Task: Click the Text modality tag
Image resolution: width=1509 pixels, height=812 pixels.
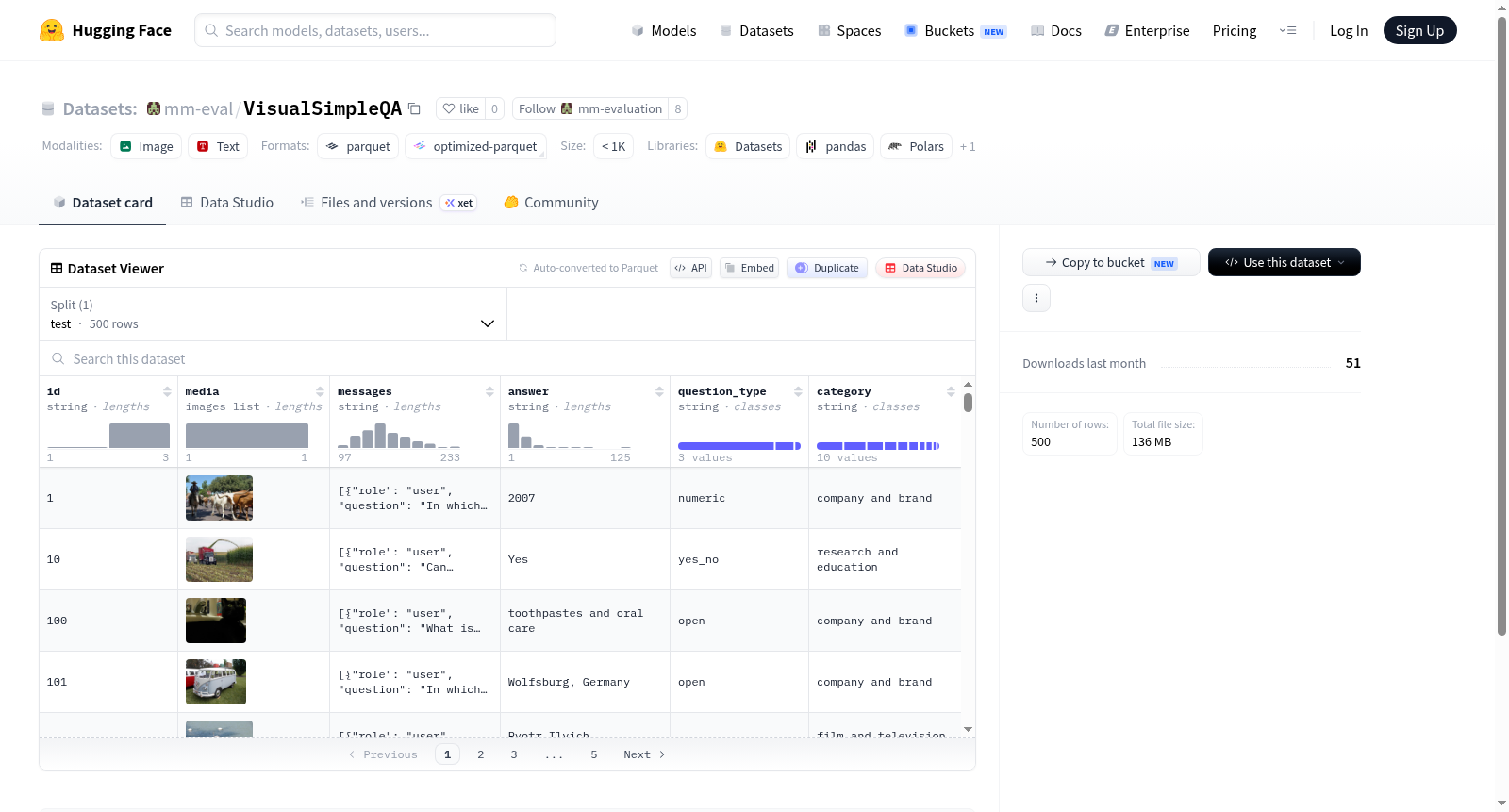Action: point(218,146)
